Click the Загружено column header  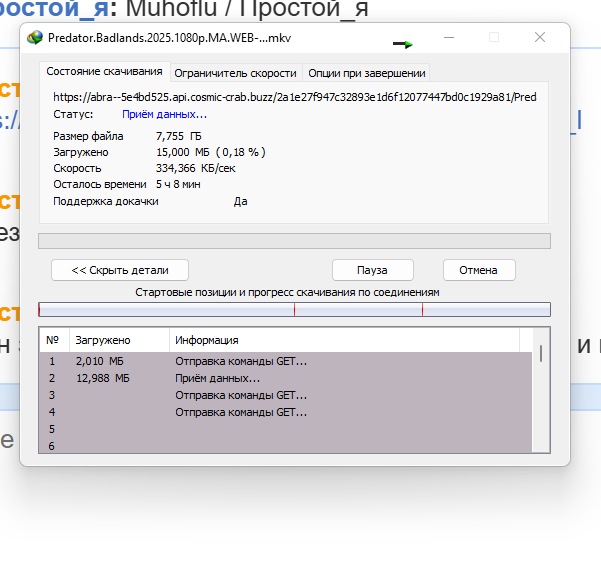119,340
